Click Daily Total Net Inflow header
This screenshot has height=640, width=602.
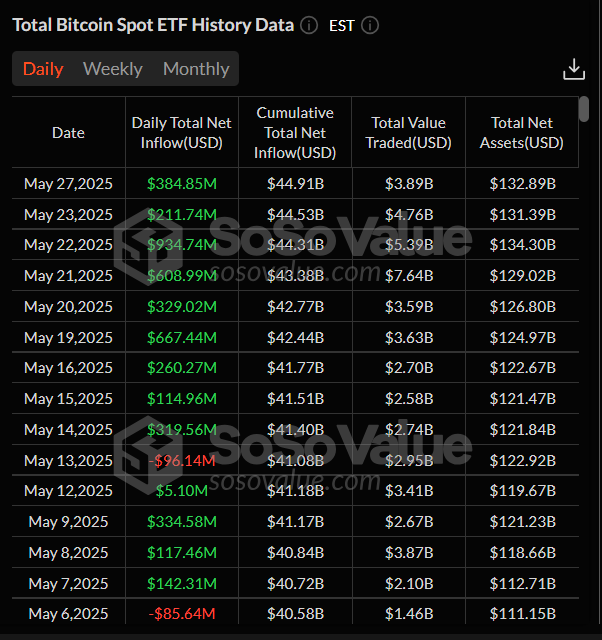[x=182, y=133]
